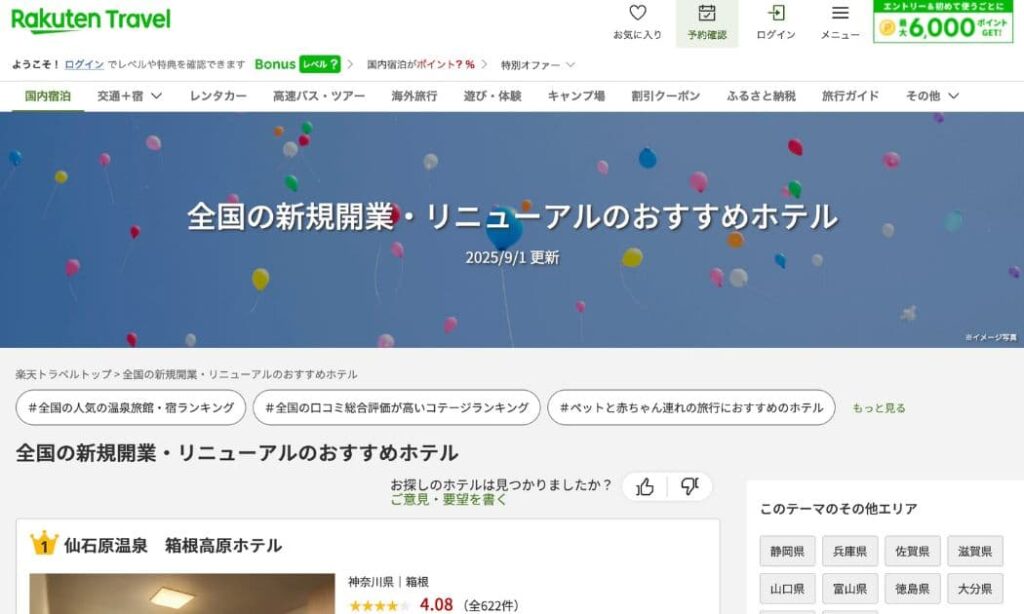
Task: Click the thumbs down feedback icon
Action: pyautogui.click(x=690, y=486)
